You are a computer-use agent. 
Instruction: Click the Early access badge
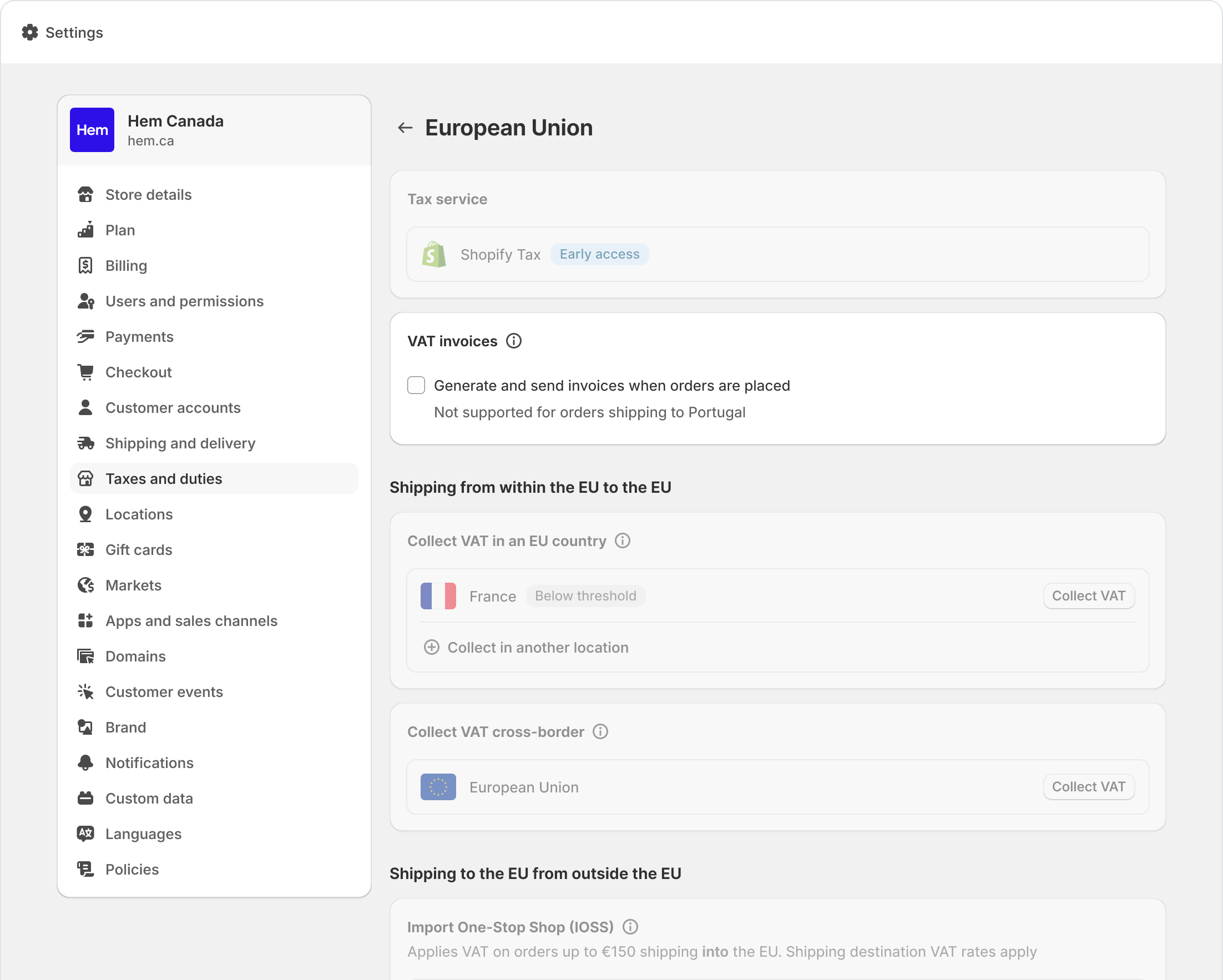(x=600, y=254)
